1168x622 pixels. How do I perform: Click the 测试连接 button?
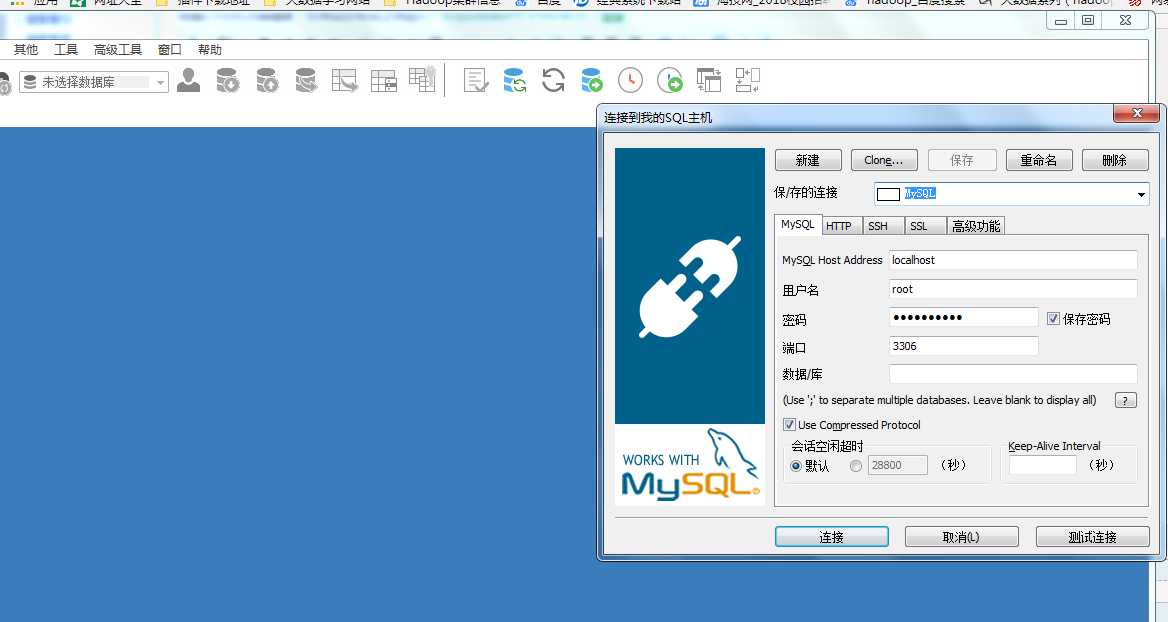coord(1093,536)
